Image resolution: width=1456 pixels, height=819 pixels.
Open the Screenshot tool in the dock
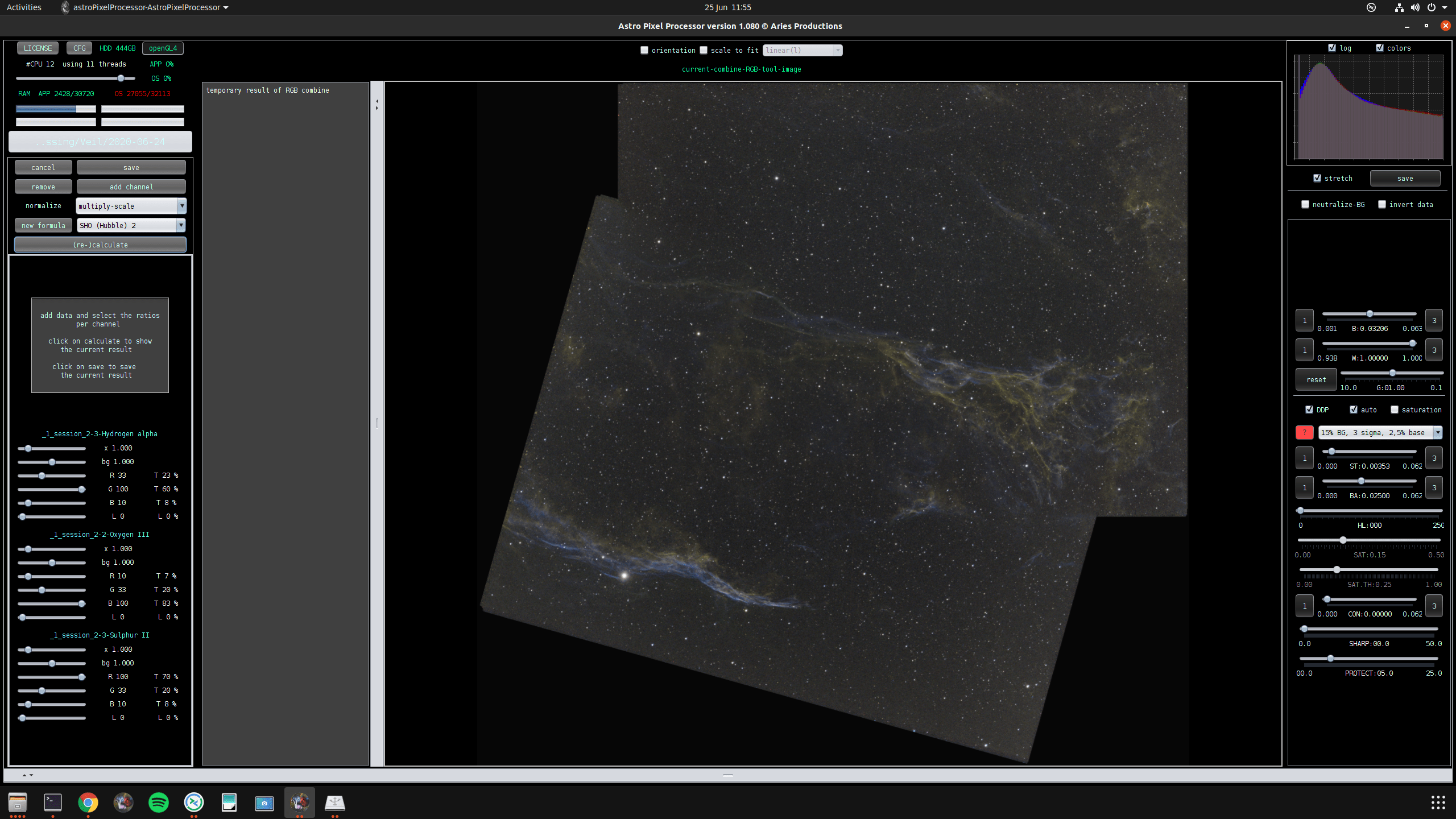click(x=264, y=803)
